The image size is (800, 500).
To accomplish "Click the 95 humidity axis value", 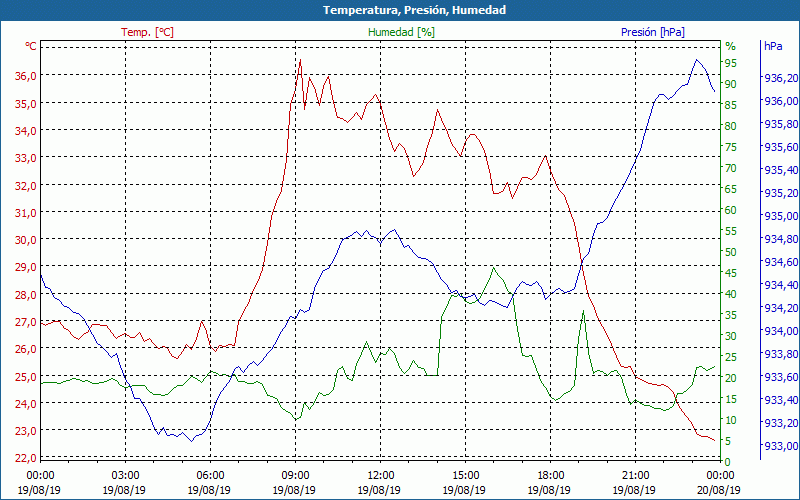I will (731, 63).
